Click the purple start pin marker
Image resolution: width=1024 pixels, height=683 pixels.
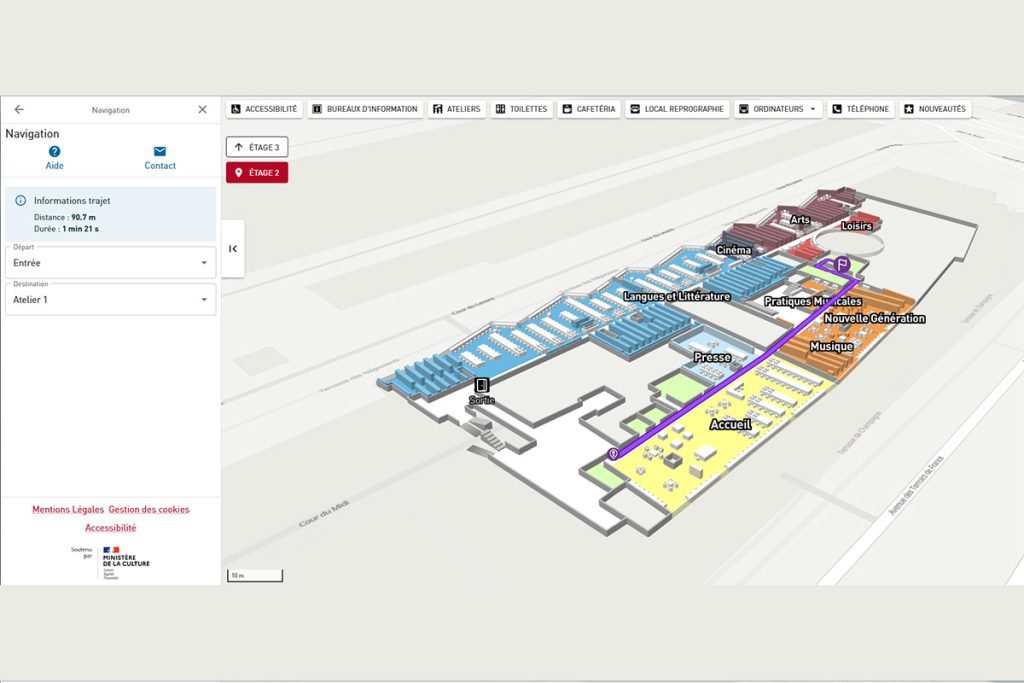pyautogui.click(x=613, y=454)
